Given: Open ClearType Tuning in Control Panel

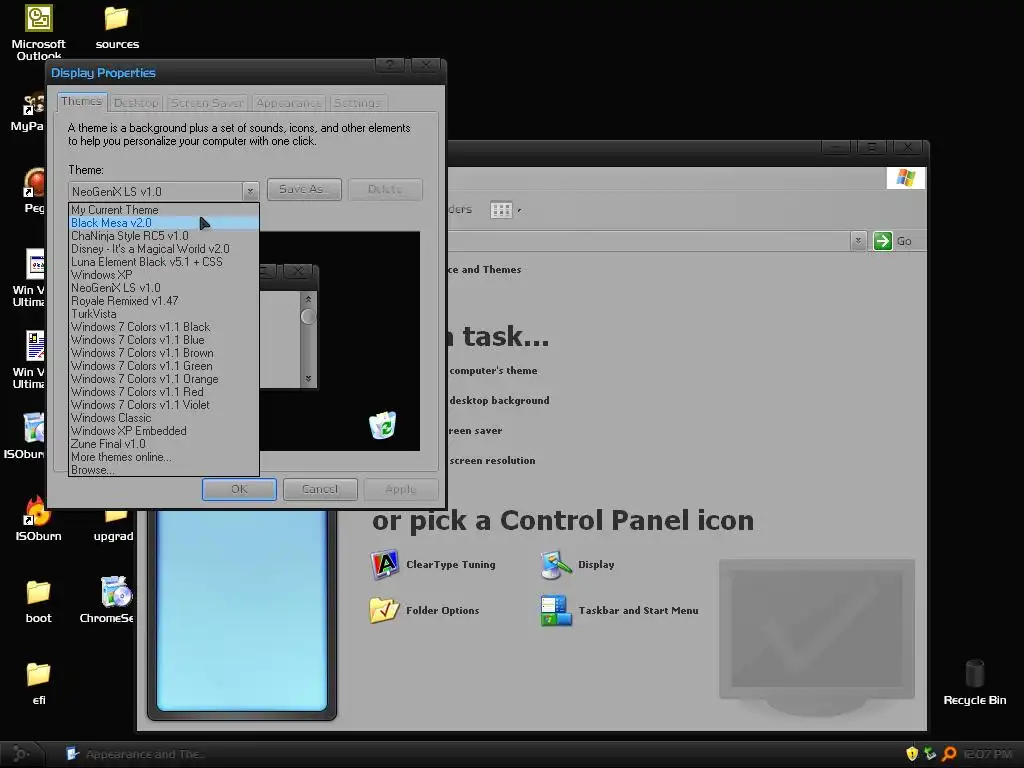Looking at the screenshot, I should pos(433,565).
